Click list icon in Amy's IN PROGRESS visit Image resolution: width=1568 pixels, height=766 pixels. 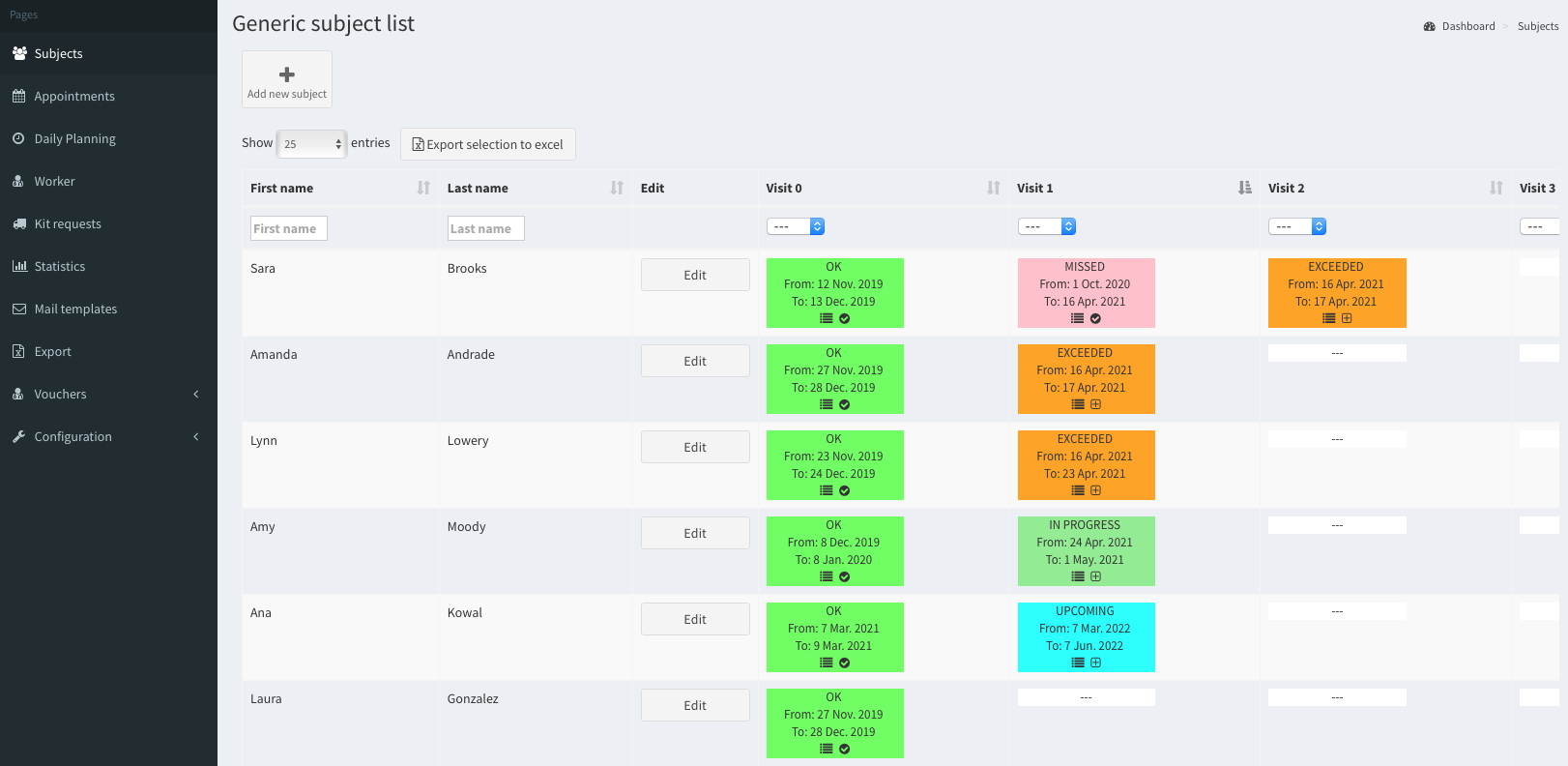click(1077, 576)
